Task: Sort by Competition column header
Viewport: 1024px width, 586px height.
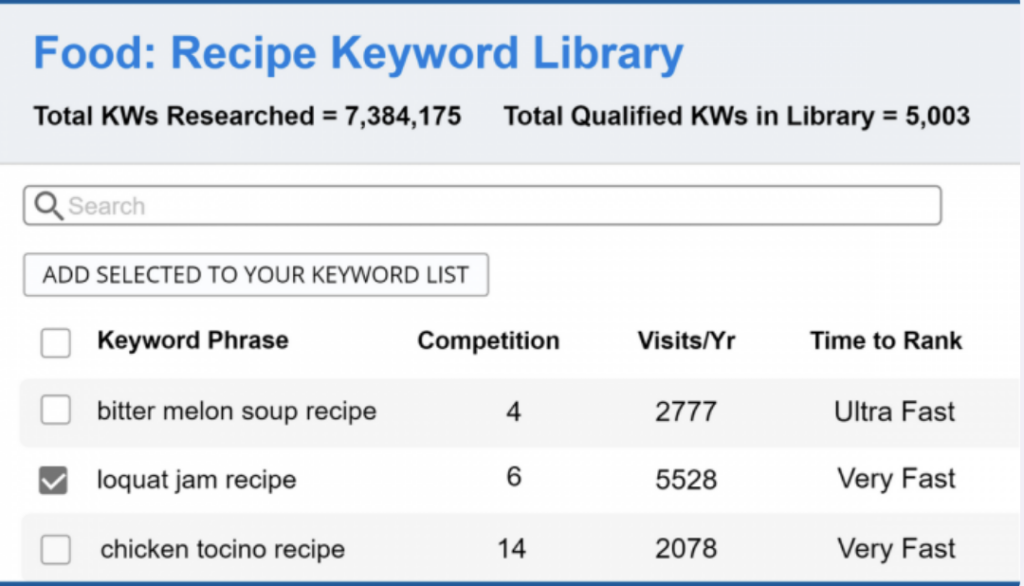Action: (488, 341)
